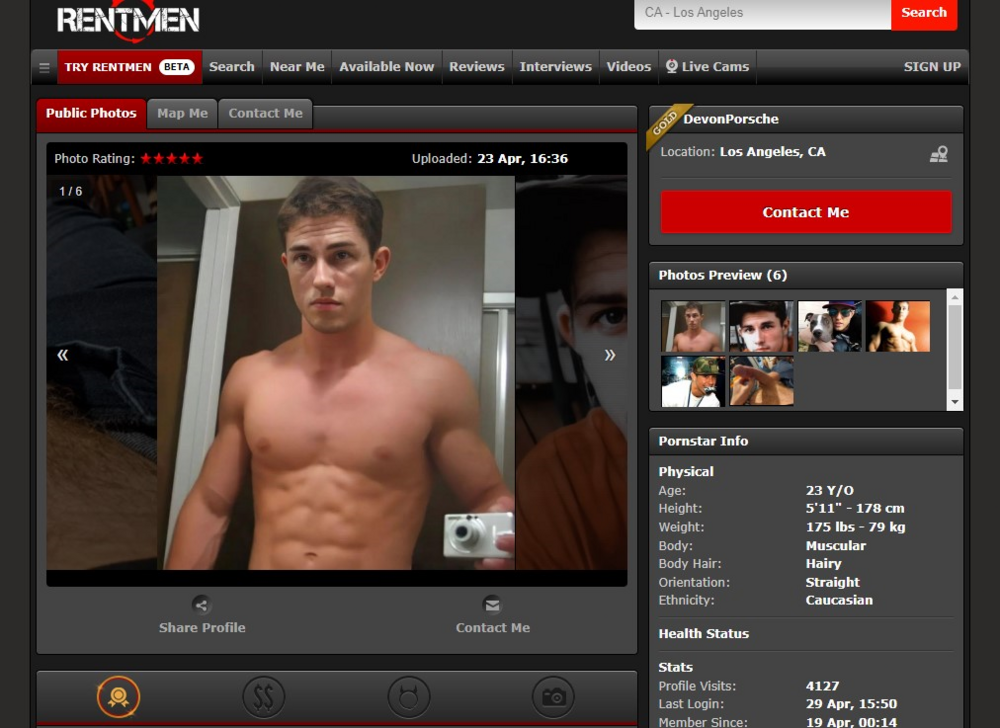Click the red Search button

[923, 13]
